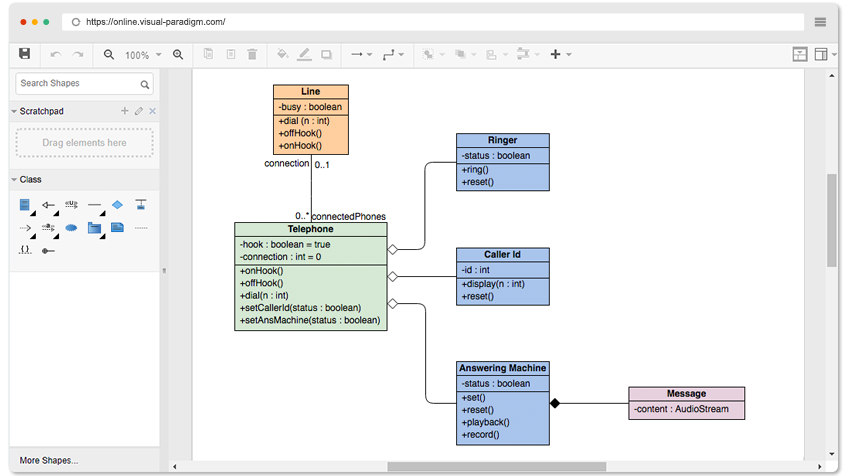The image size is (848, 476).
Task: Click the Search Shapes input field
Action: pyautogui.click(x=84, y=84)
